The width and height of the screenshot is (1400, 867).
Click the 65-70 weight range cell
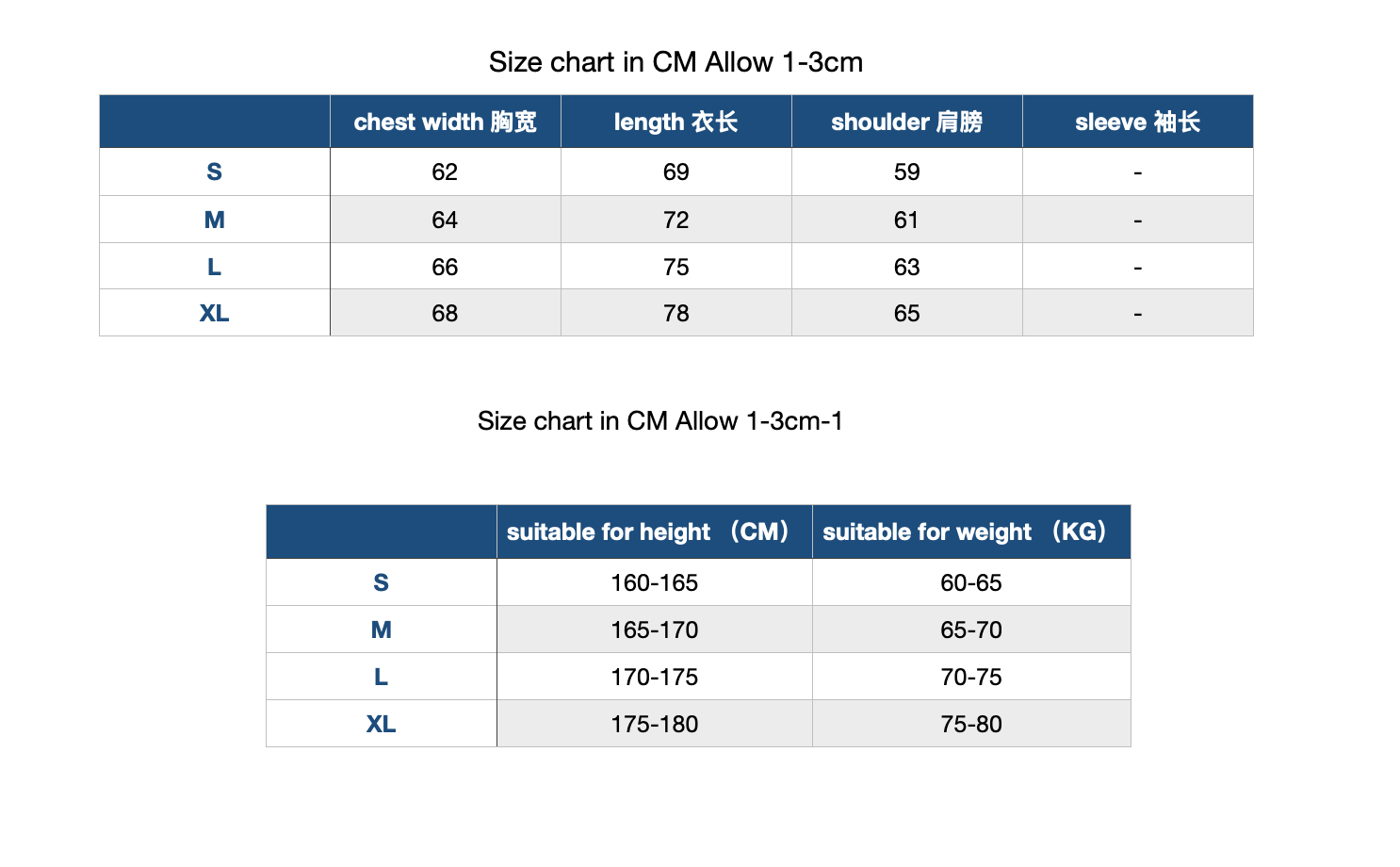click(x=970, y=630)
